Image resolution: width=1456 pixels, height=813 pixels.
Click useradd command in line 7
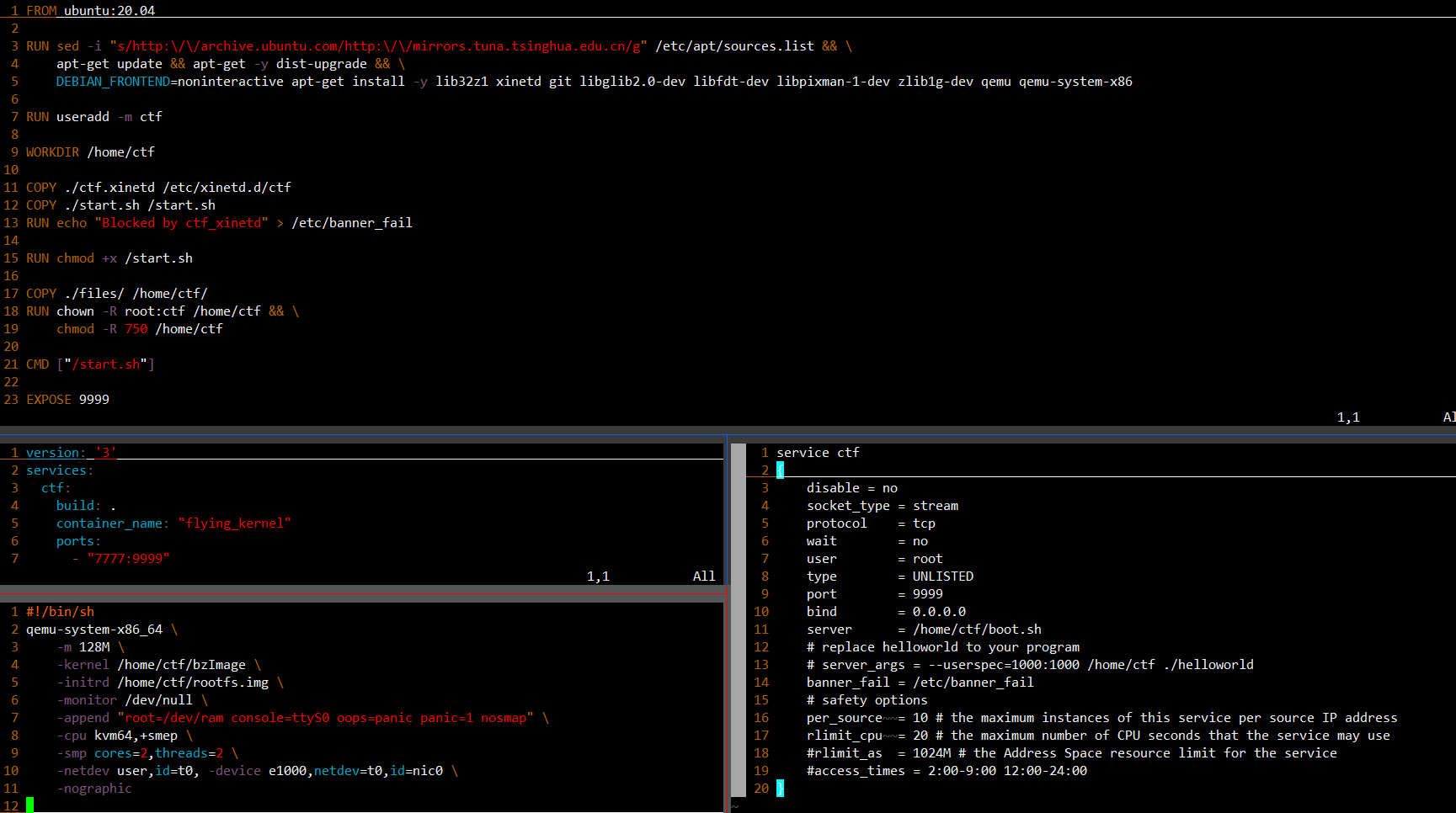(83, 117)
